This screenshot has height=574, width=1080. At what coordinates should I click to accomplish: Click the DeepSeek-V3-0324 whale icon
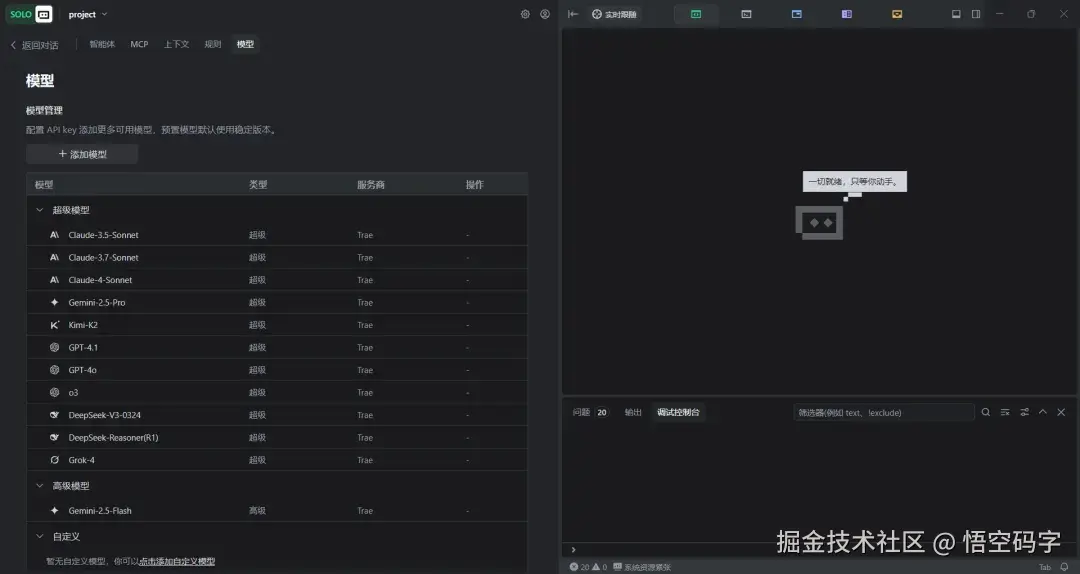click(x=54, y=415)
